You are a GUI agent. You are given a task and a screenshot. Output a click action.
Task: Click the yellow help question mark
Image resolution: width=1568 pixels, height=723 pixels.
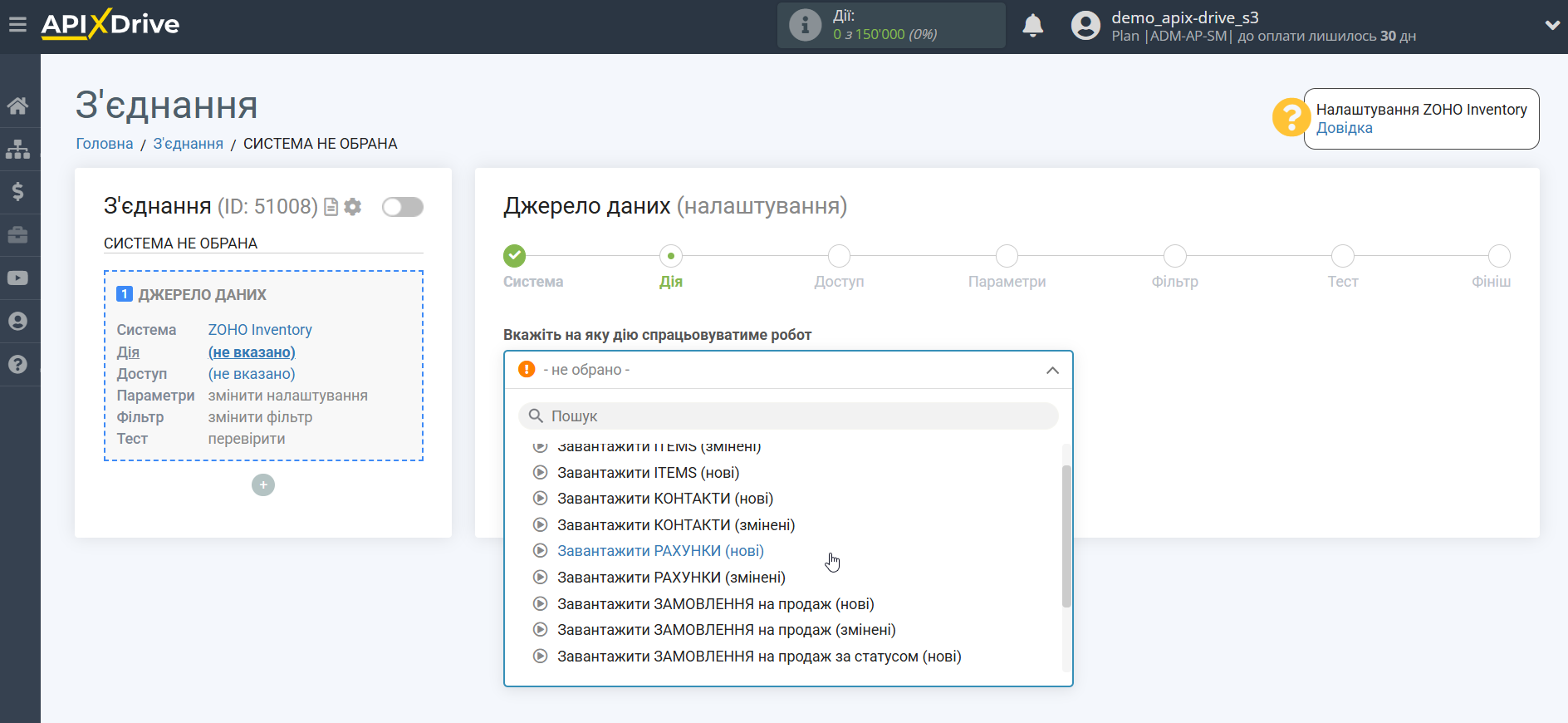tap(1291, 118)
